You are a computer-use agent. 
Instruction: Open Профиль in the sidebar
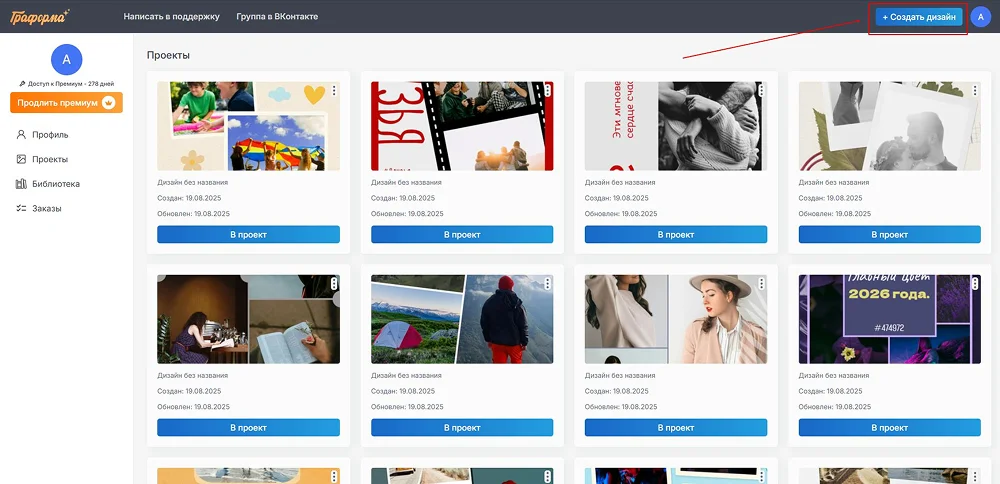(49, 134)
